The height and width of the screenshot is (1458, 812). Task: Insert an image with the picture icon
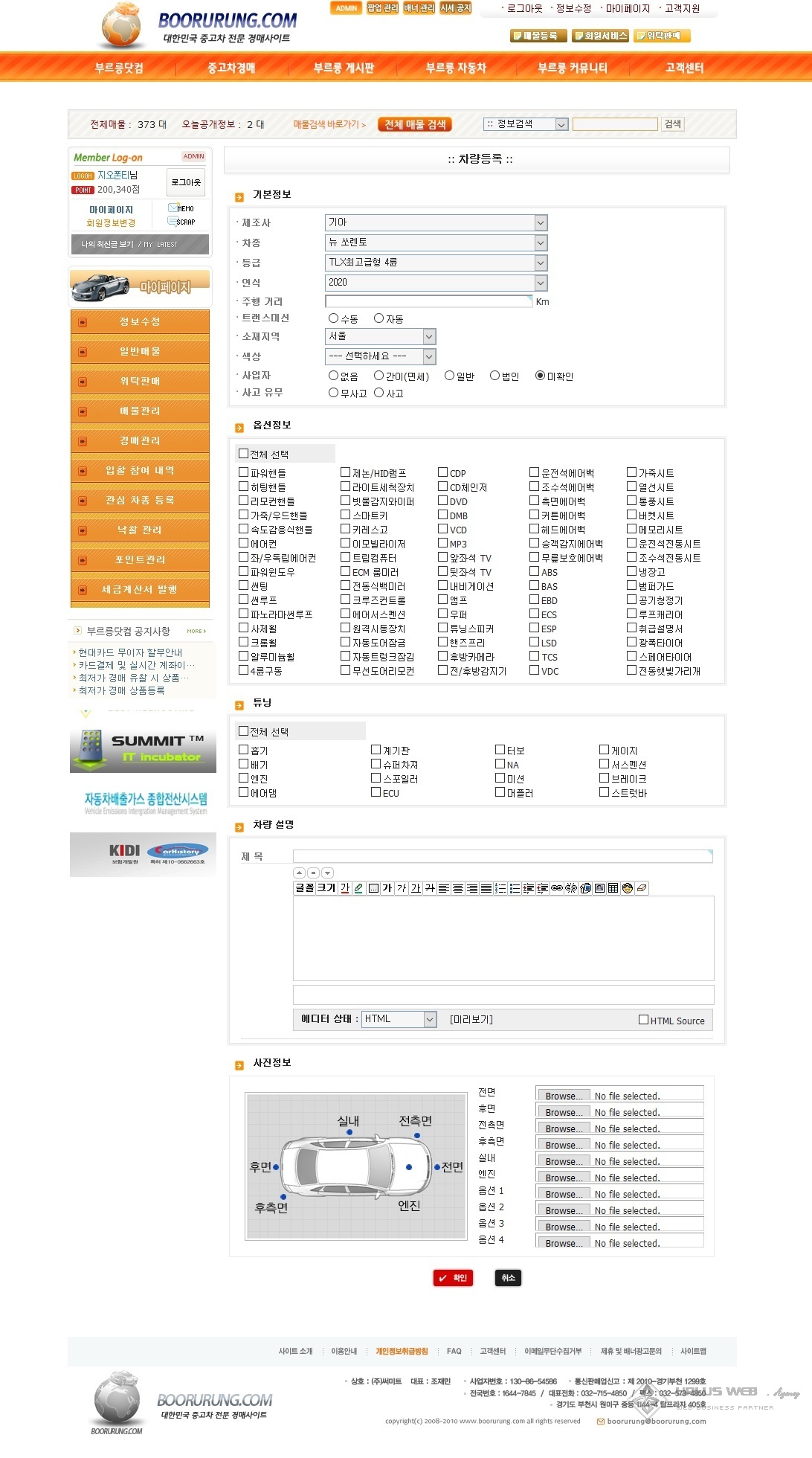pos(599,887)
